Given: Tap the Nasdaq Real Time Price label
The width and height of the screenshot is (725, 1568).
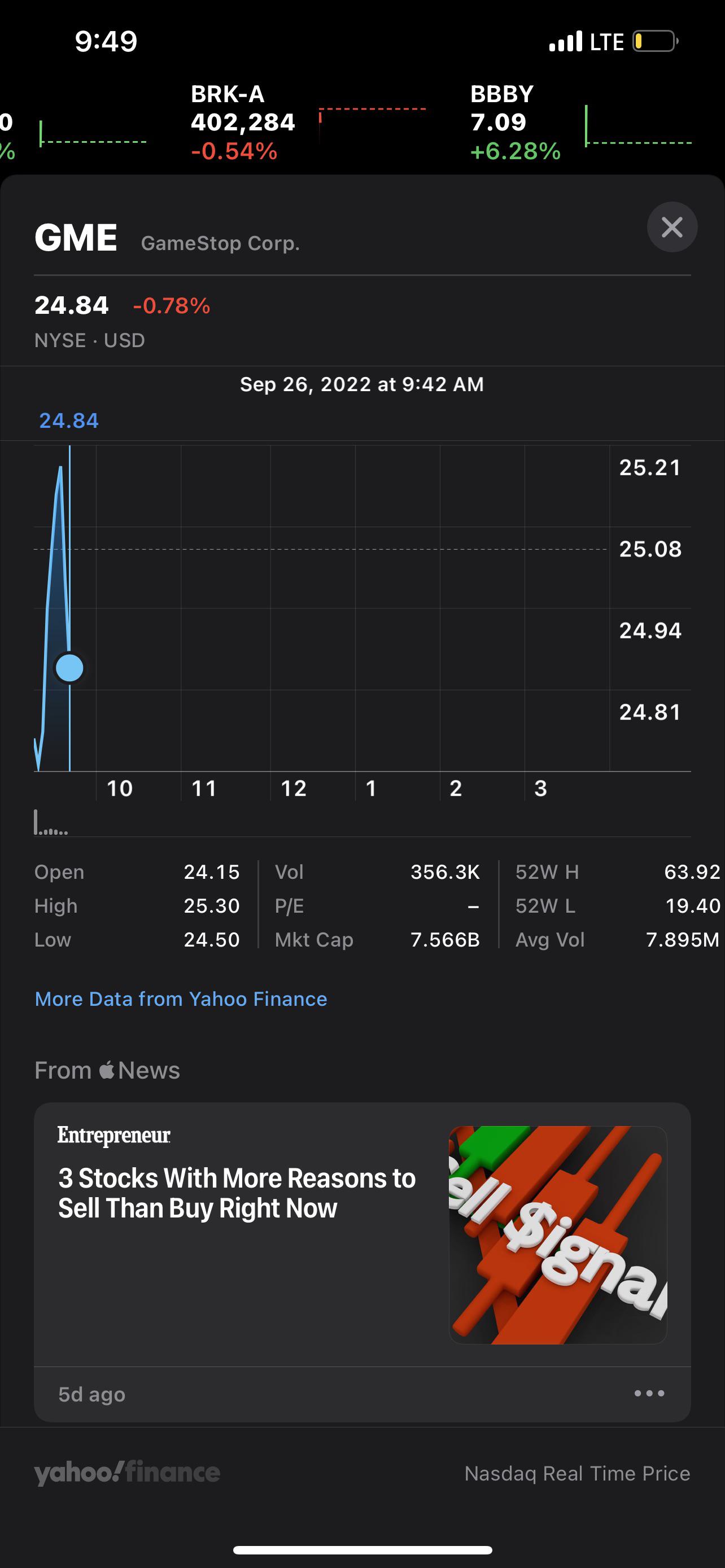Looking at the screenshot, I should 577,1473.
